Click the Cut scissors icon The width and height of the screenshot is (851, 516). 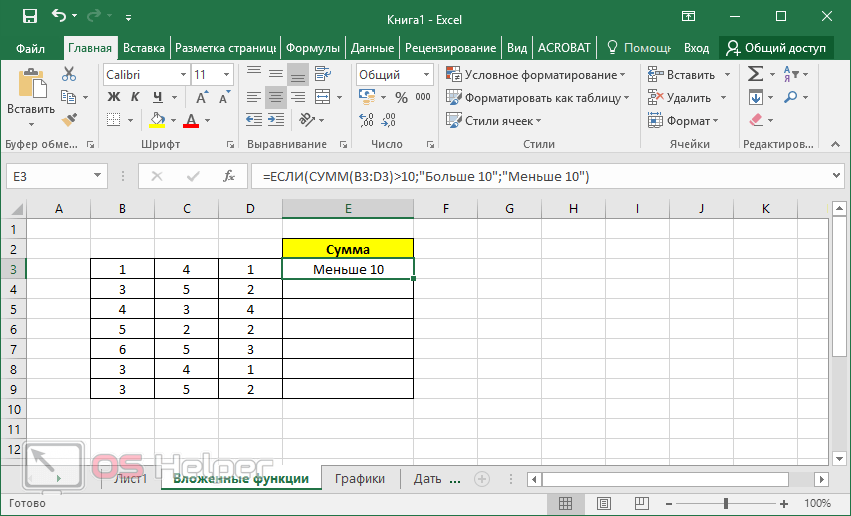tap(69, 75)
